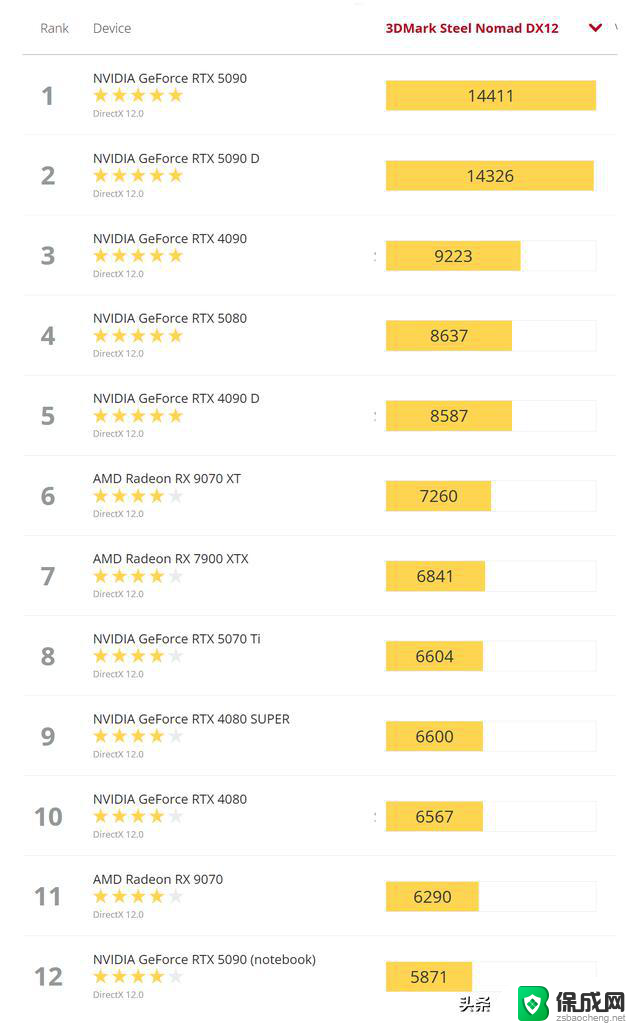Select the NVIDIA GeForce RTX 4090 D entry
Image resolution: width=640 pixels, height=1027 pixels.
click(176, 398)
